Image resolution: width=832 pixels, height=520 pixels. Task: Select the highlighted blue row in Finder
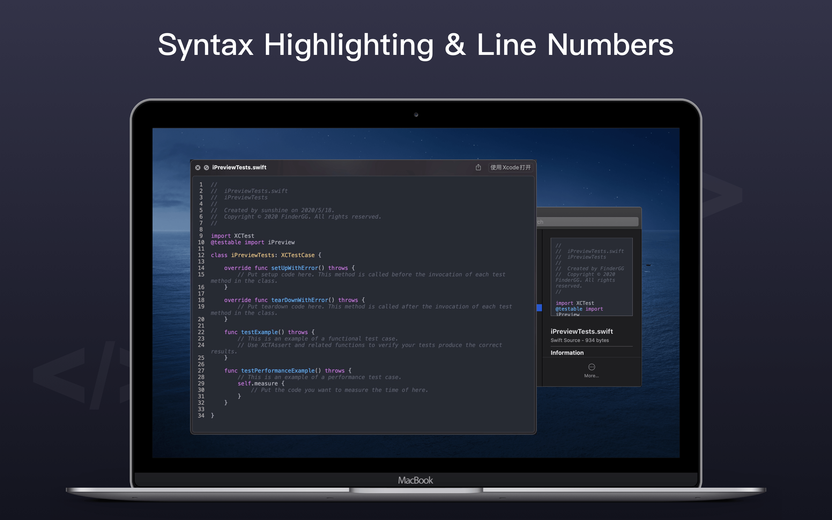[539, 308]
